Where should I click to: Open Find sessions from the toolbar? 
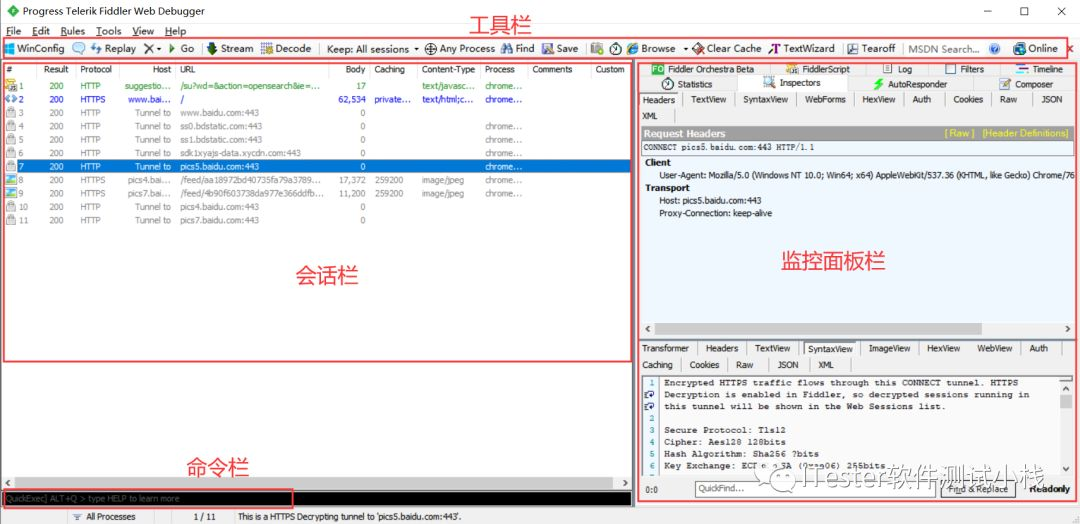pyautogui.click(x=517, y=49)
